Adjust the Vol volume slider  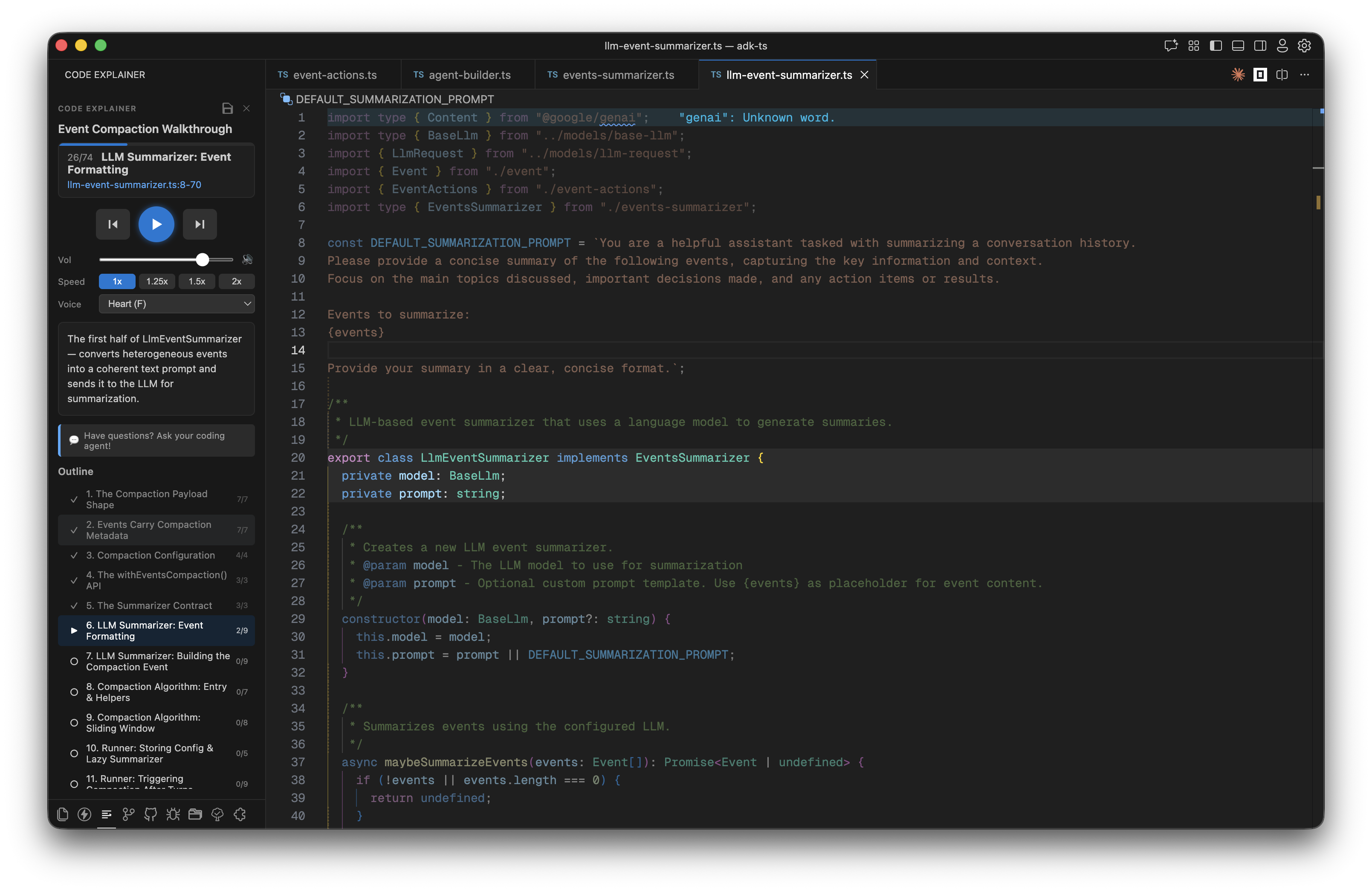(202, 260)
